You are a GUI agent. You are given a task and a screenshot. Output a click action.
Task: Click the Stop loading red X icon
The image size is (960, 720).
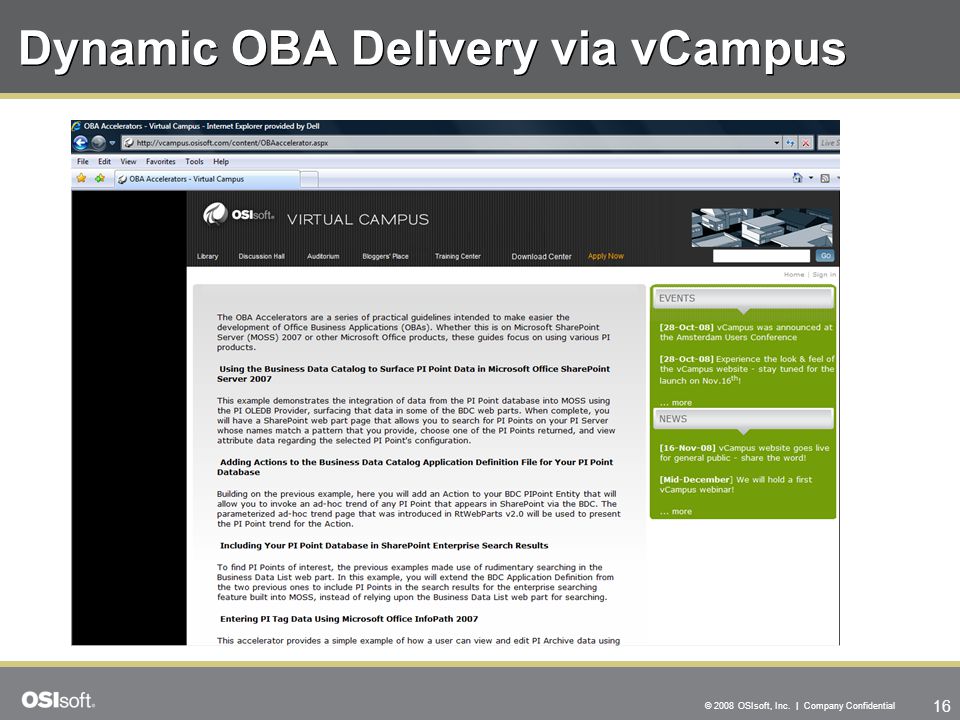tap(806, 143)
